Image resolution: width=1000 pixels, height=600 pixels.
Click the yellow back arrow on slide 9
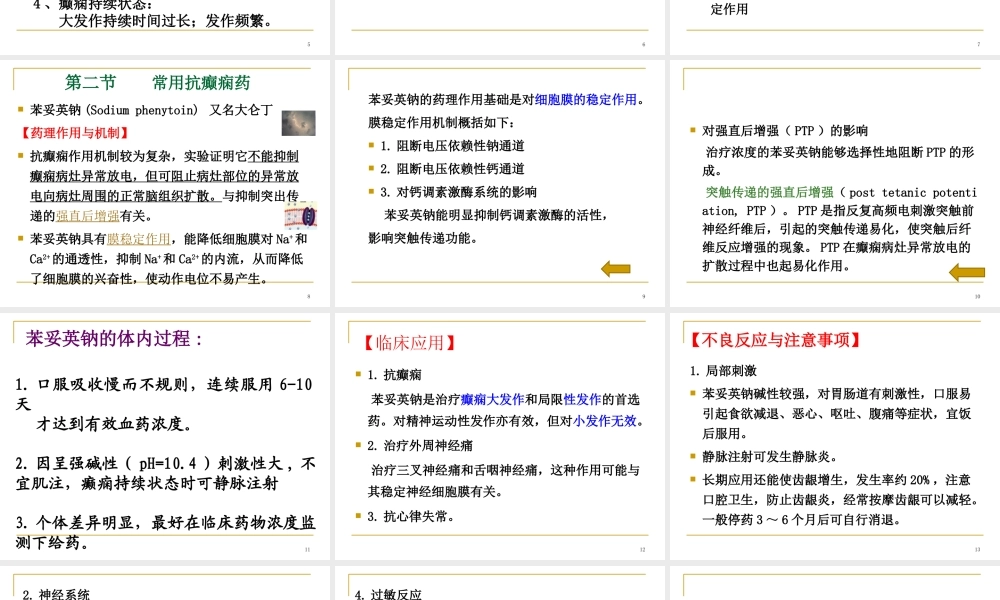pyautogui.click(x=617, y=267)
